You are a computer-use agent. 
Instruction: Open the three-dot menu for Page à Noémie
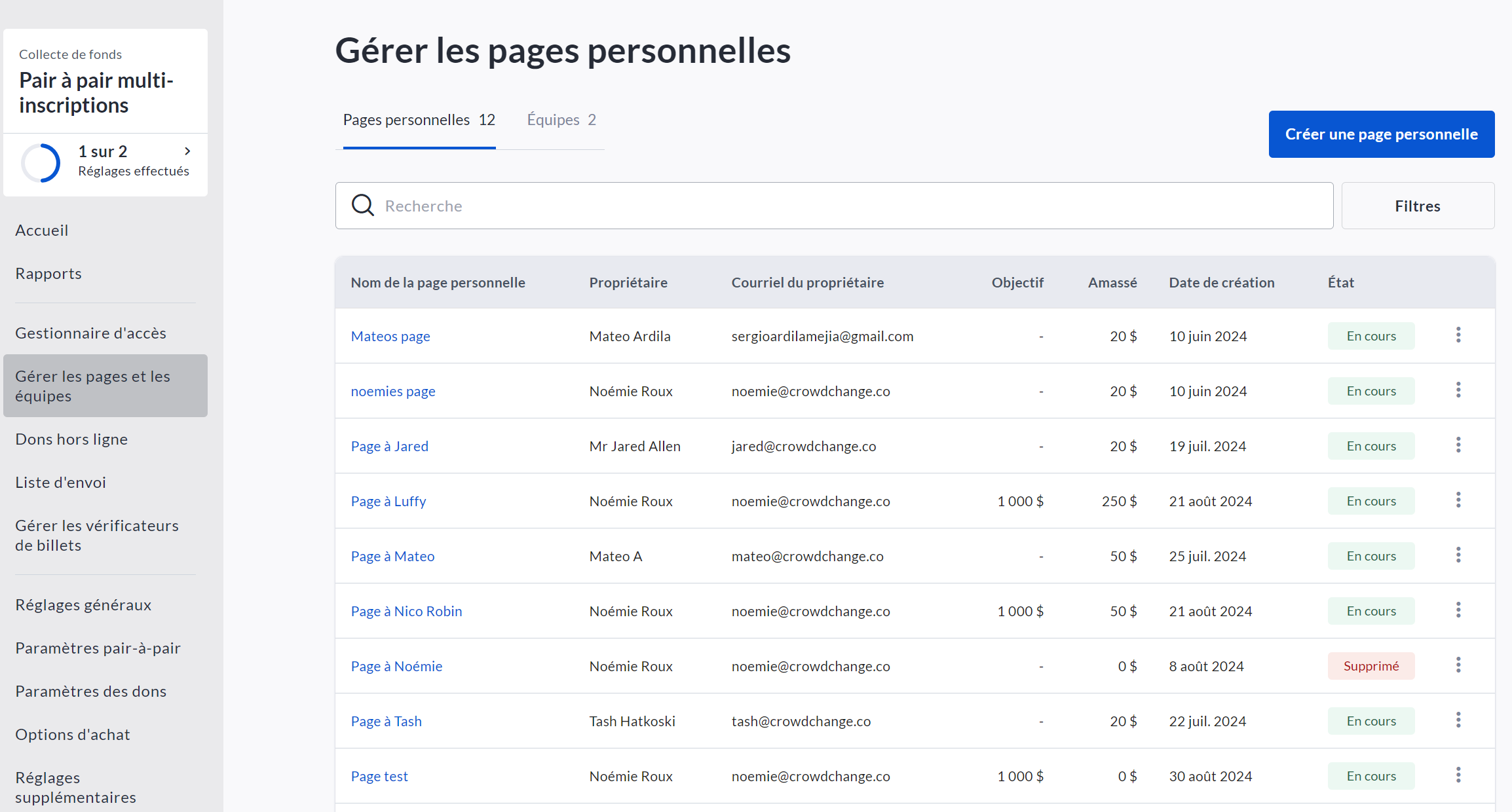coord(1458,665)
